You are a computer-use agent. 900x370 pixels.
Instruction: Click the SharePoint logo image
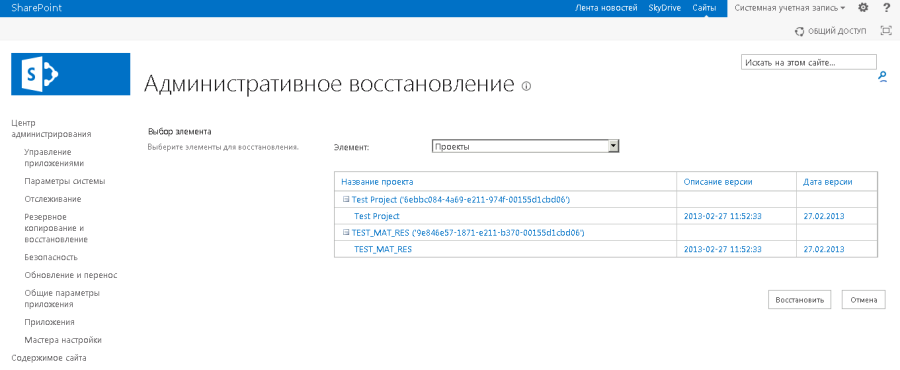coord(71,74)
